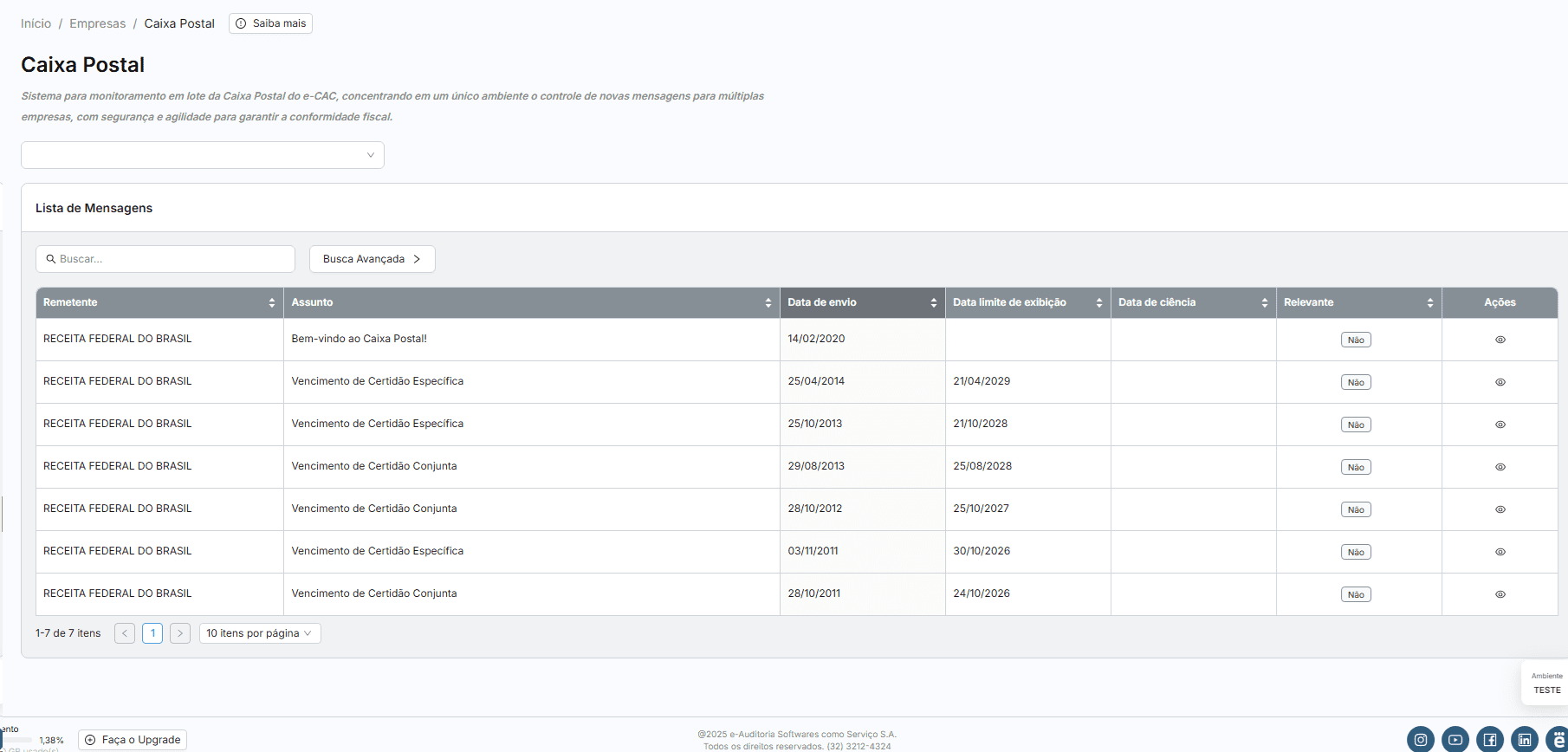Click Ambiente TESTE badge
Image resolution: width=1568 pixels, height=752 pixels.
click(x=1546, y=684)
